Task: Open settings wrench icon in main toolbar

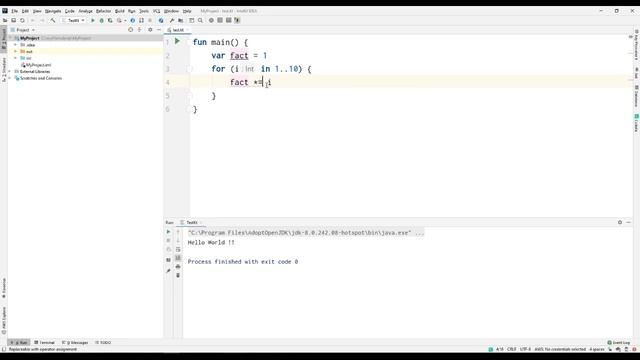Action: coord(172,20)
